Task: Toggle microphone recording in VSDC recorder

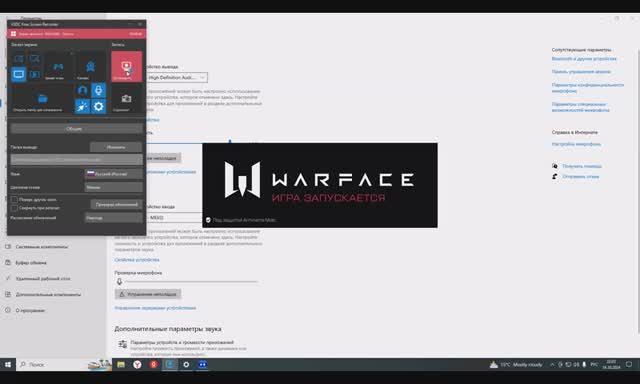Action: pos(98,91)
